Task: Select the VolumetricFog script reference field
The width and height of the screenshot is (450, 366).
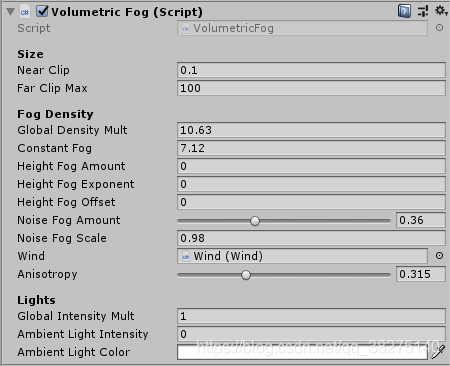Action: 302,28
